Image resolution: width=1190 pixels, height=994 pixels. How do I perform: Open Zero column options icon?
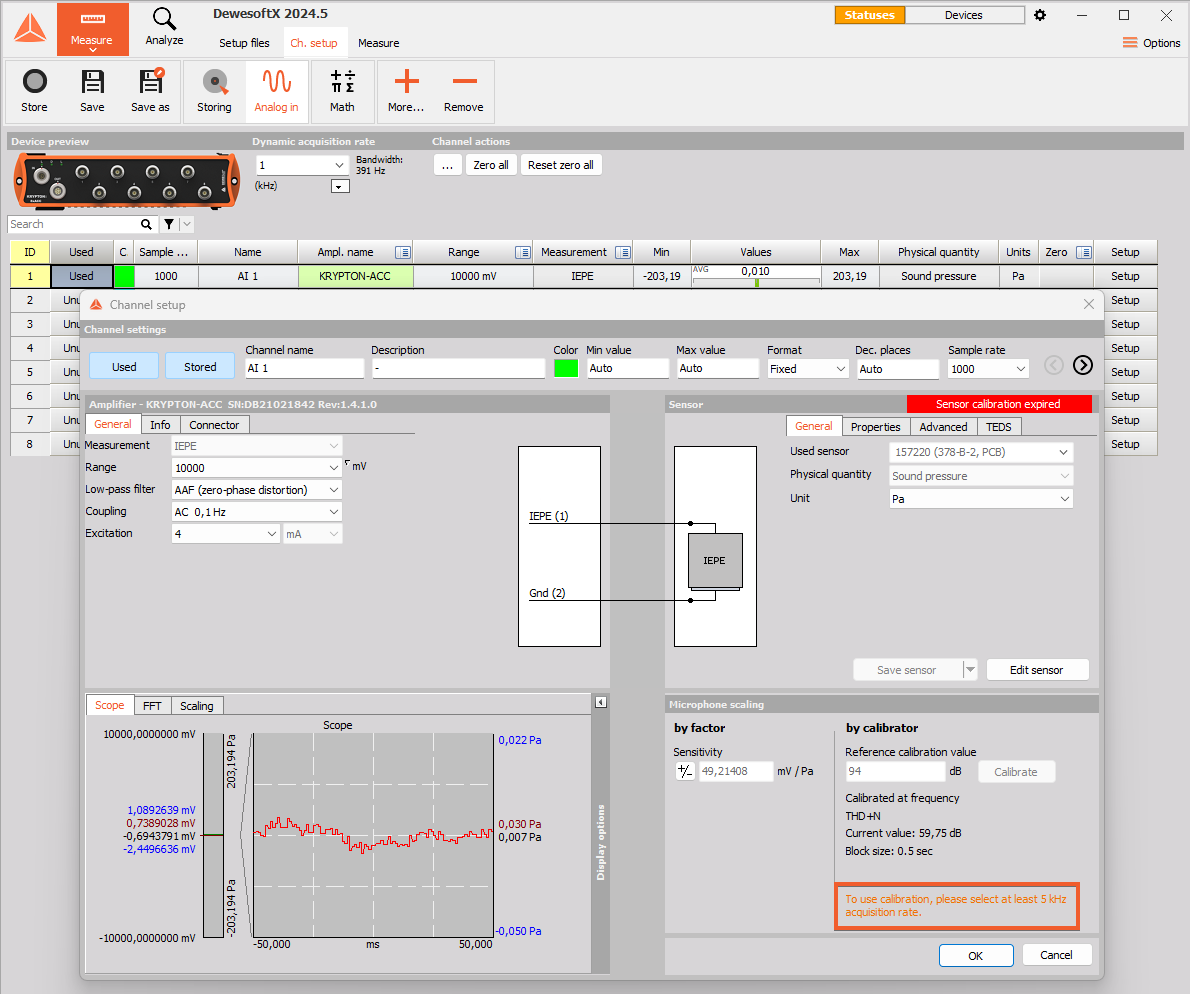1085,253
